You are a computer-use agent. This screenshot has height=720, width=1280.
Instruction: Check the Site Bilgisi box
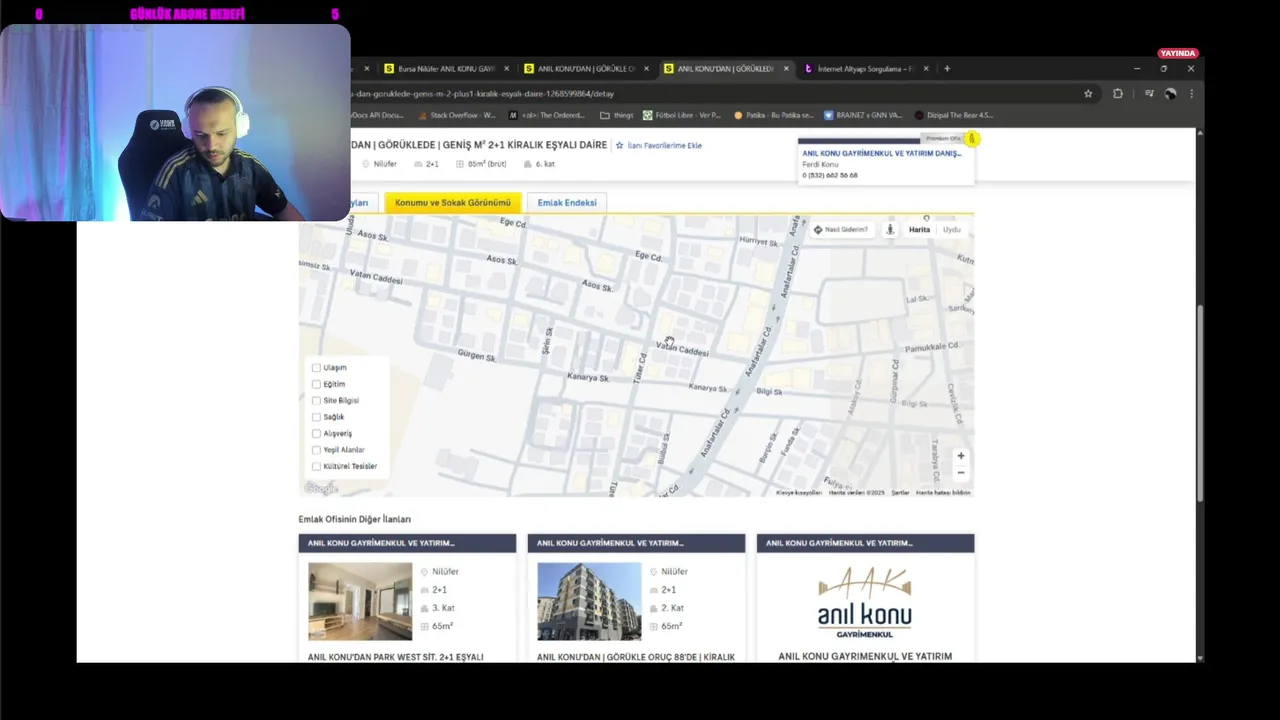point(316,400)
